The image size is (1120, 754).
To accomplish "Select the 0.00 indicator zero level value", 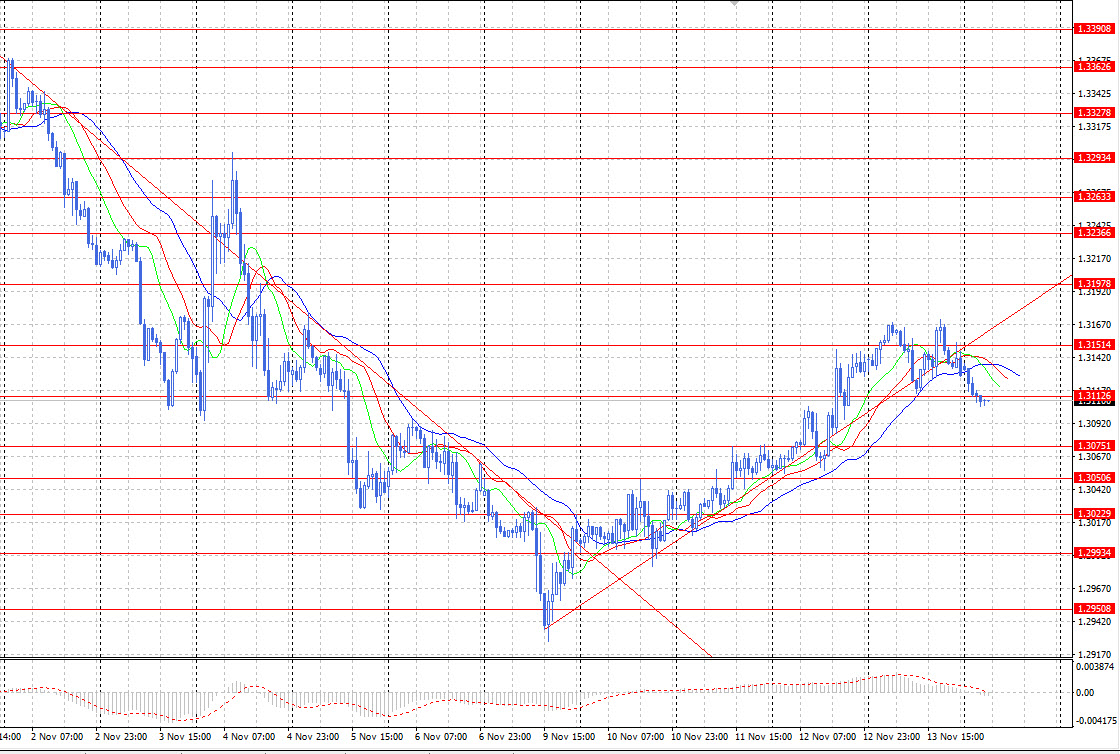I will point(1085,693).
